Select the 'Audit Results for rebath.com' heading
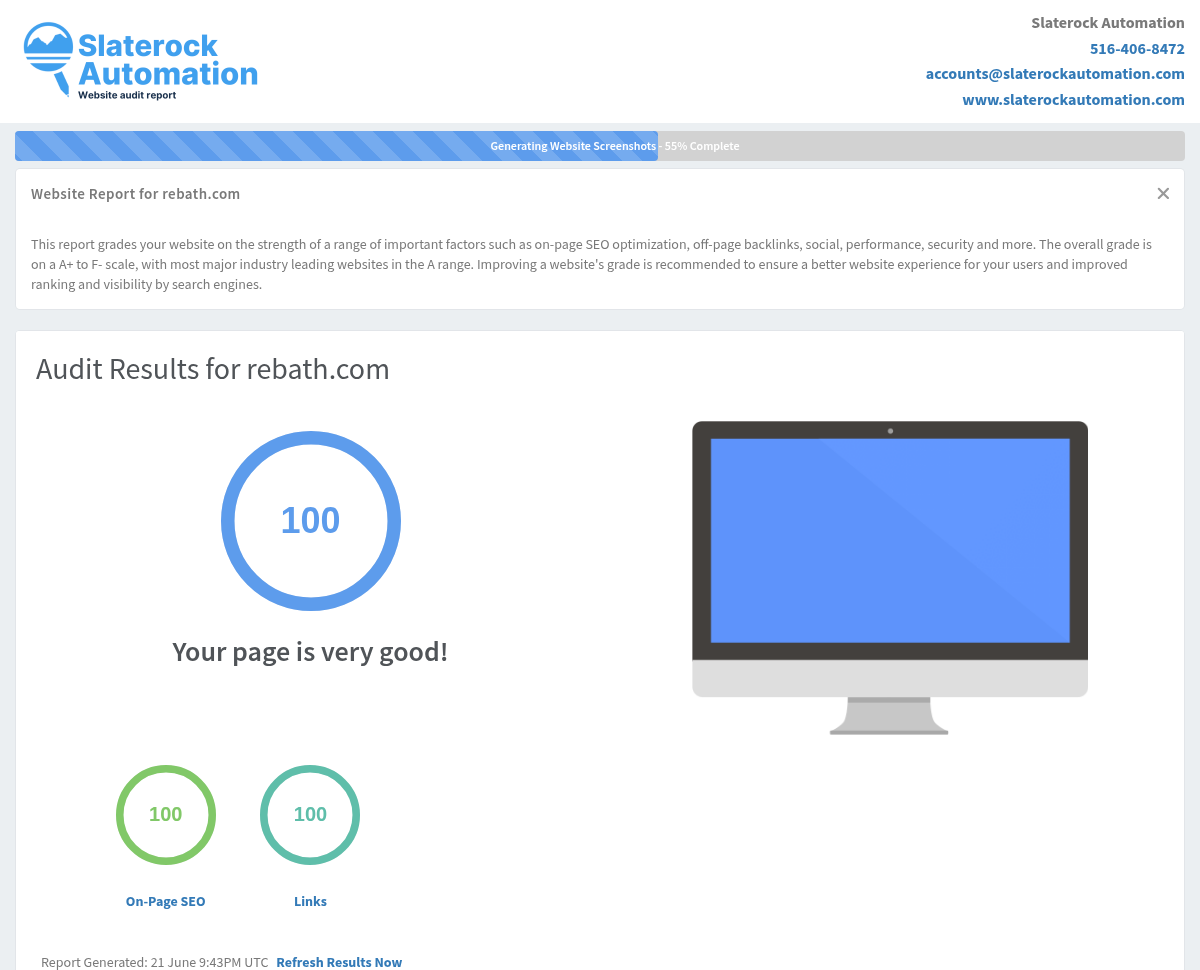 click(x=213, y=369)
